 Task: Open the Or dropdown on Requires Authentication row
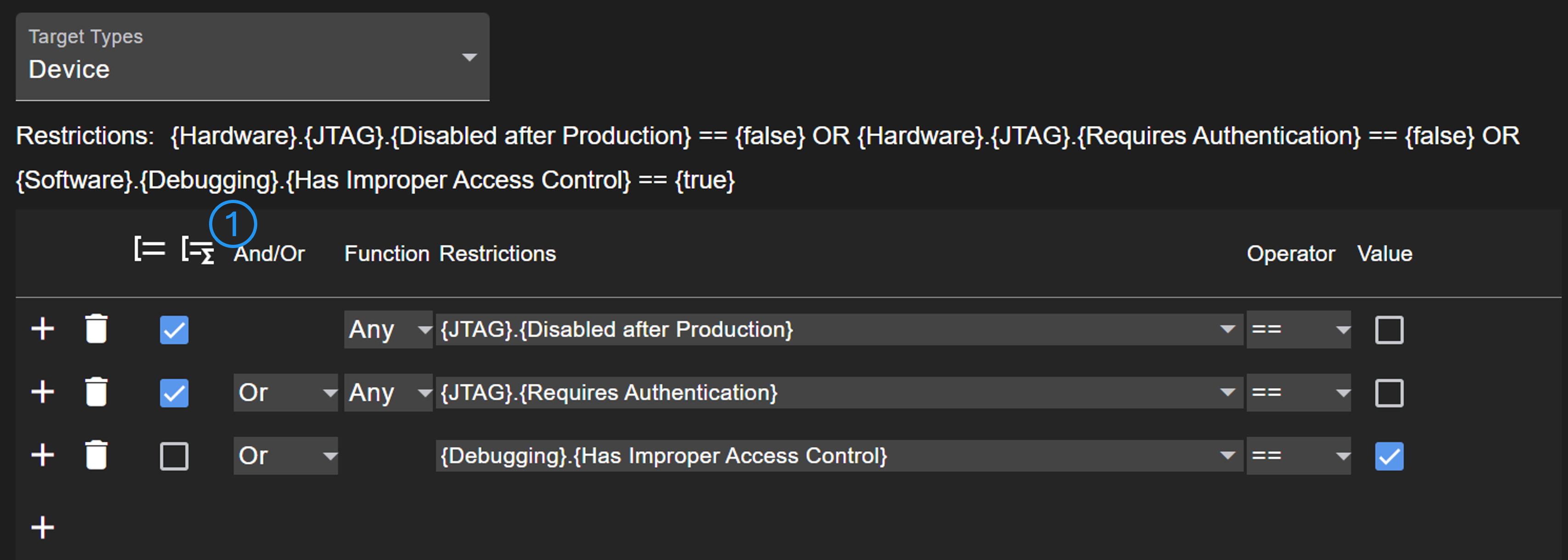285,393
